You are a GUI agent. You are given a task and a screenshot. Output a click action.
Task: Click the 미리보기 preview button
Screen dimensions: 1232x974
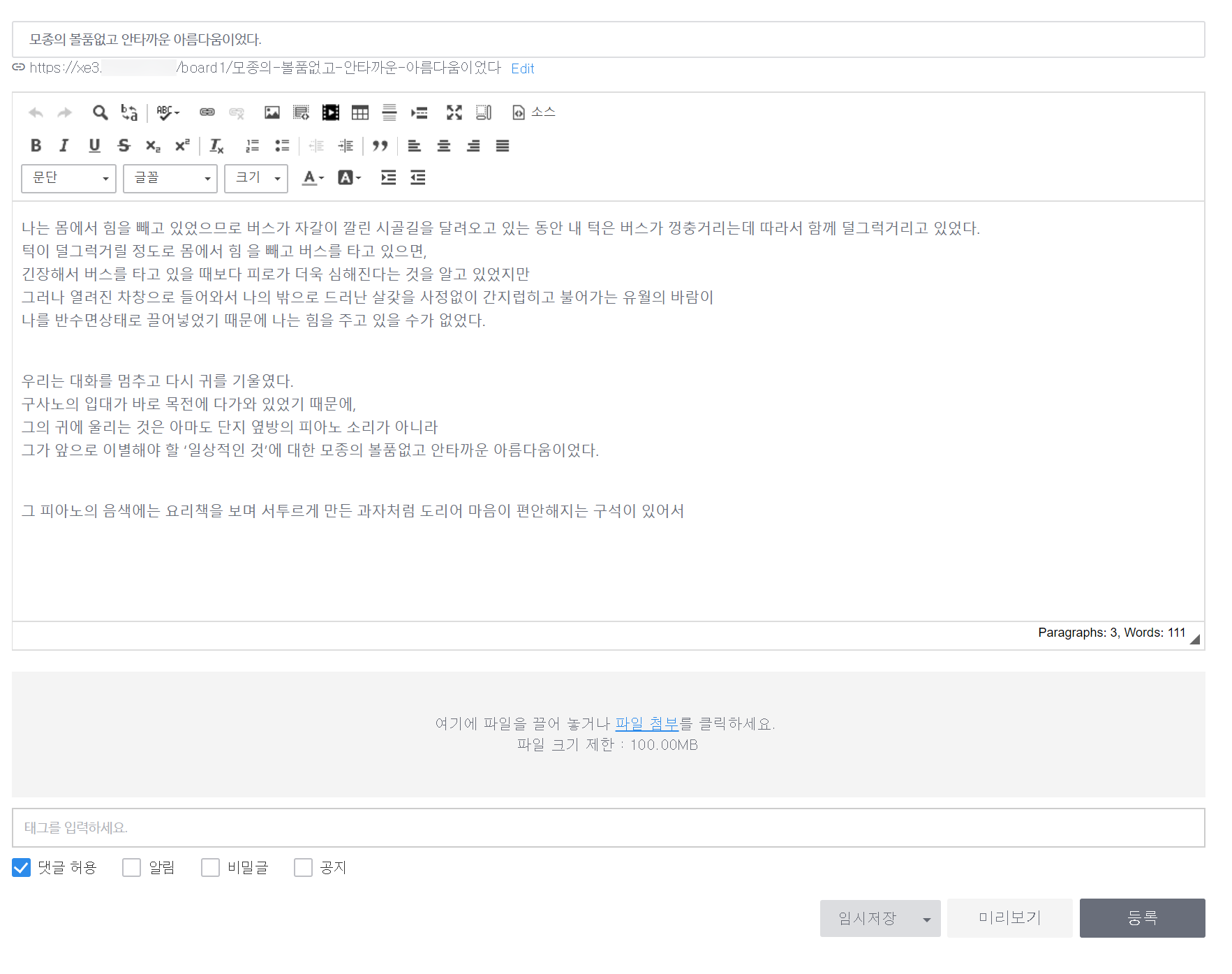[x=1009, y=917]
